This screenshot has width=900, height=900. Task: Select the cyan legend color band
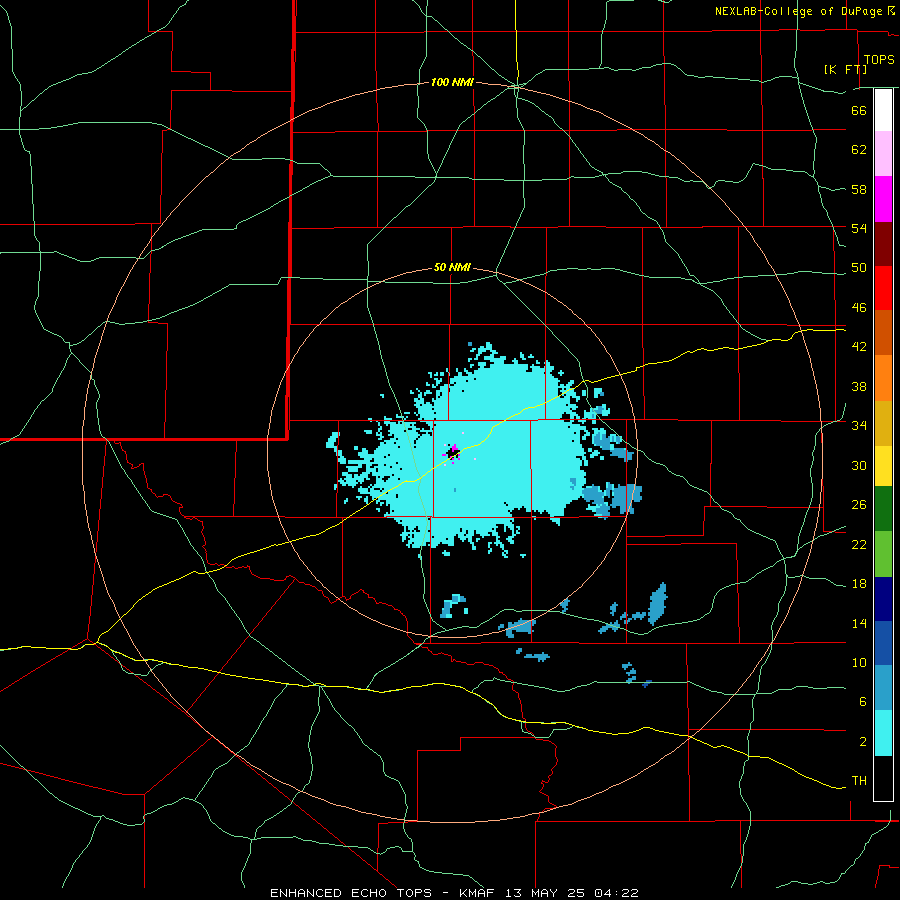click(883, 733)
